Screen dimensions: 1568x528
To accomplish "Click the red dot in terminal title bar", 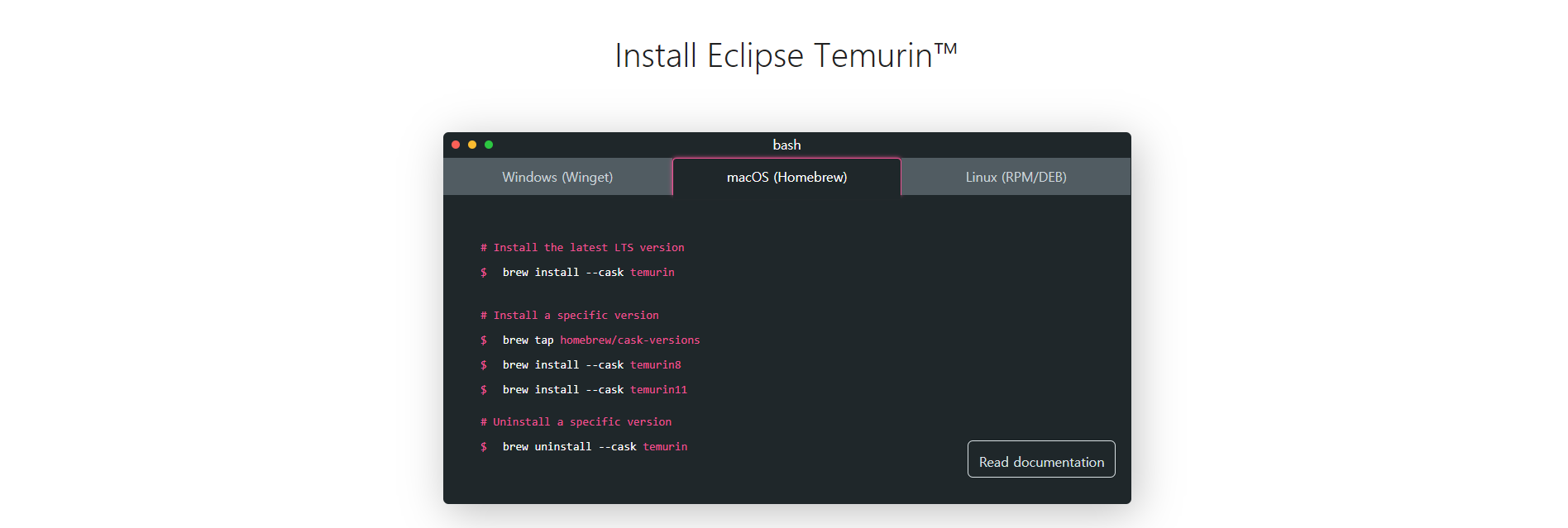I will (x=456, y=145).
